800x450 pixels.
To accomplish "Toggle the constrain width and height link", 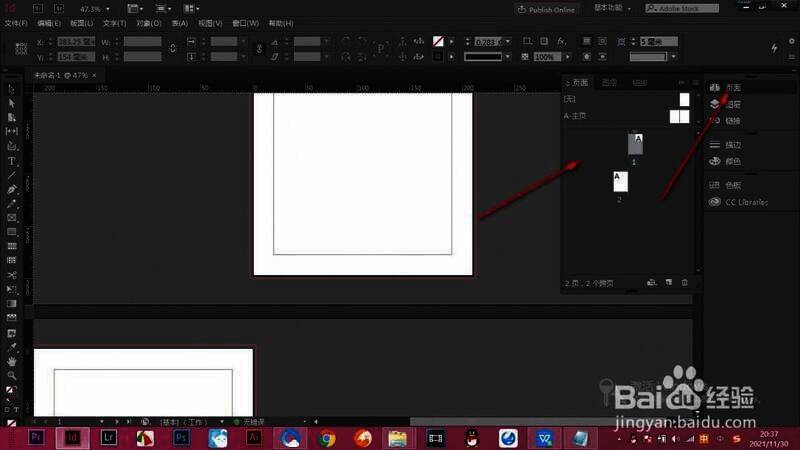I will [x=170, y=49].
